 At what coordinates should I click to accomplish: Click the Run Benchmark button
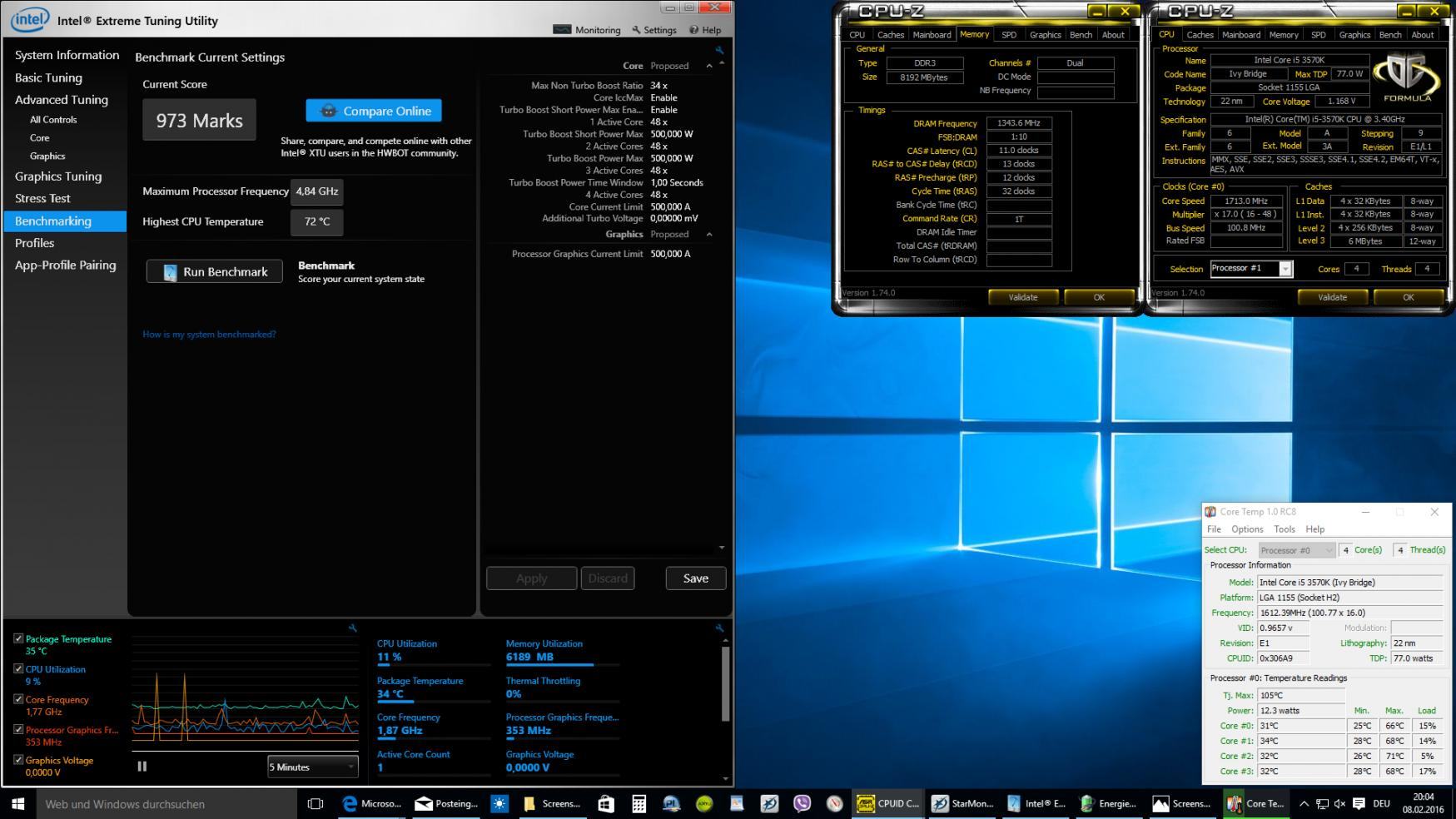[215, 272]
